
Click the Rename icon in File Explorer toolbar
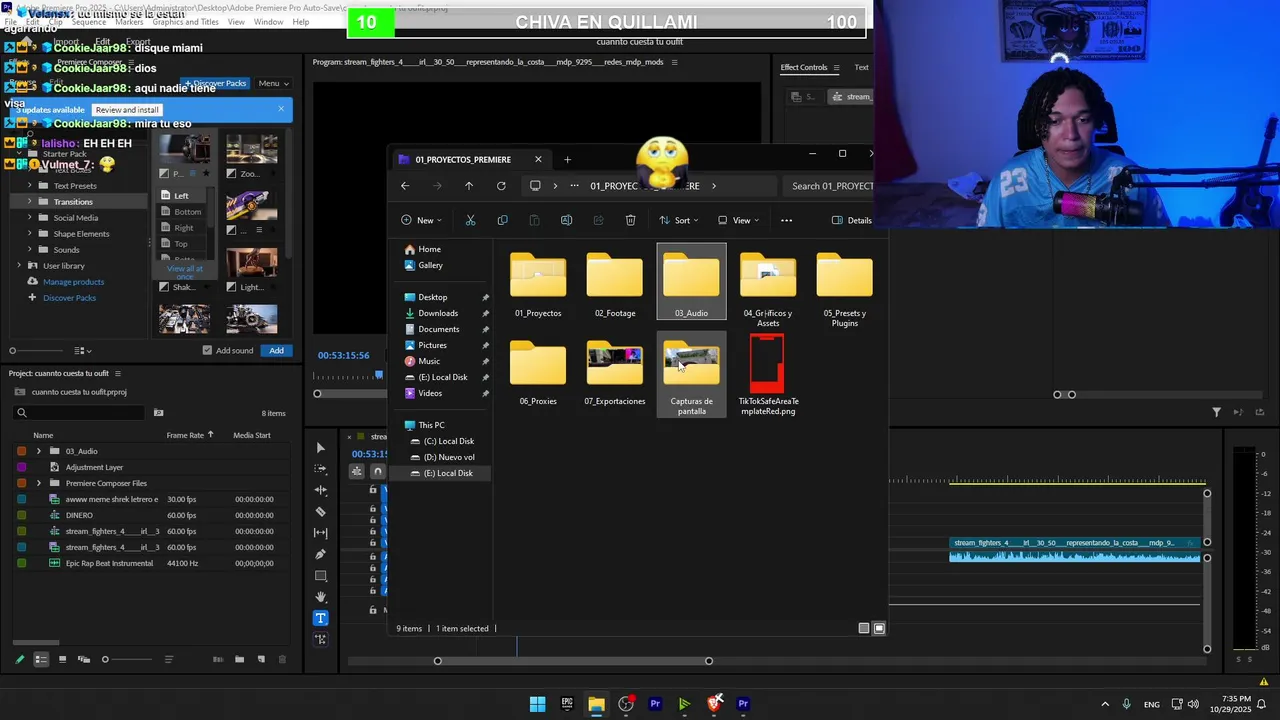pyautogui.click(x=566, y=220)
